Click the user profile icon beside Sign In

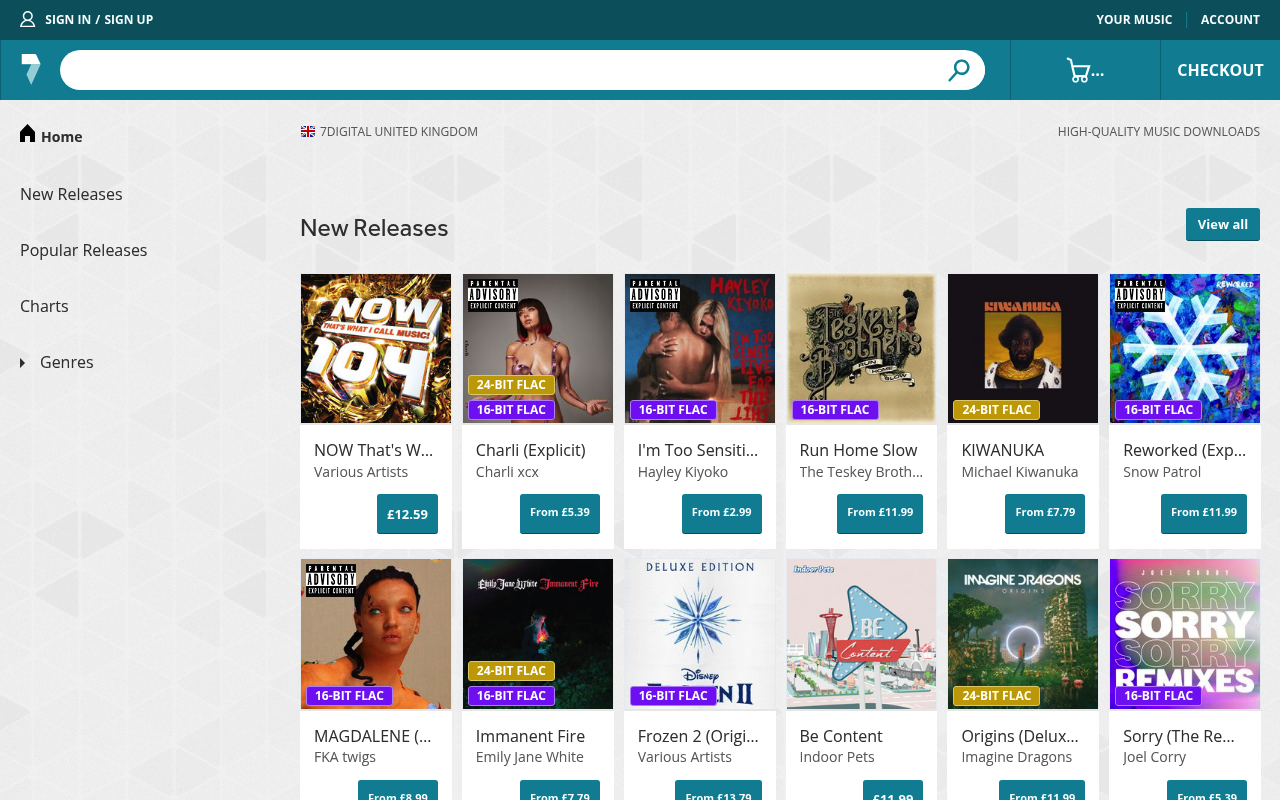[x=27, y=19]
